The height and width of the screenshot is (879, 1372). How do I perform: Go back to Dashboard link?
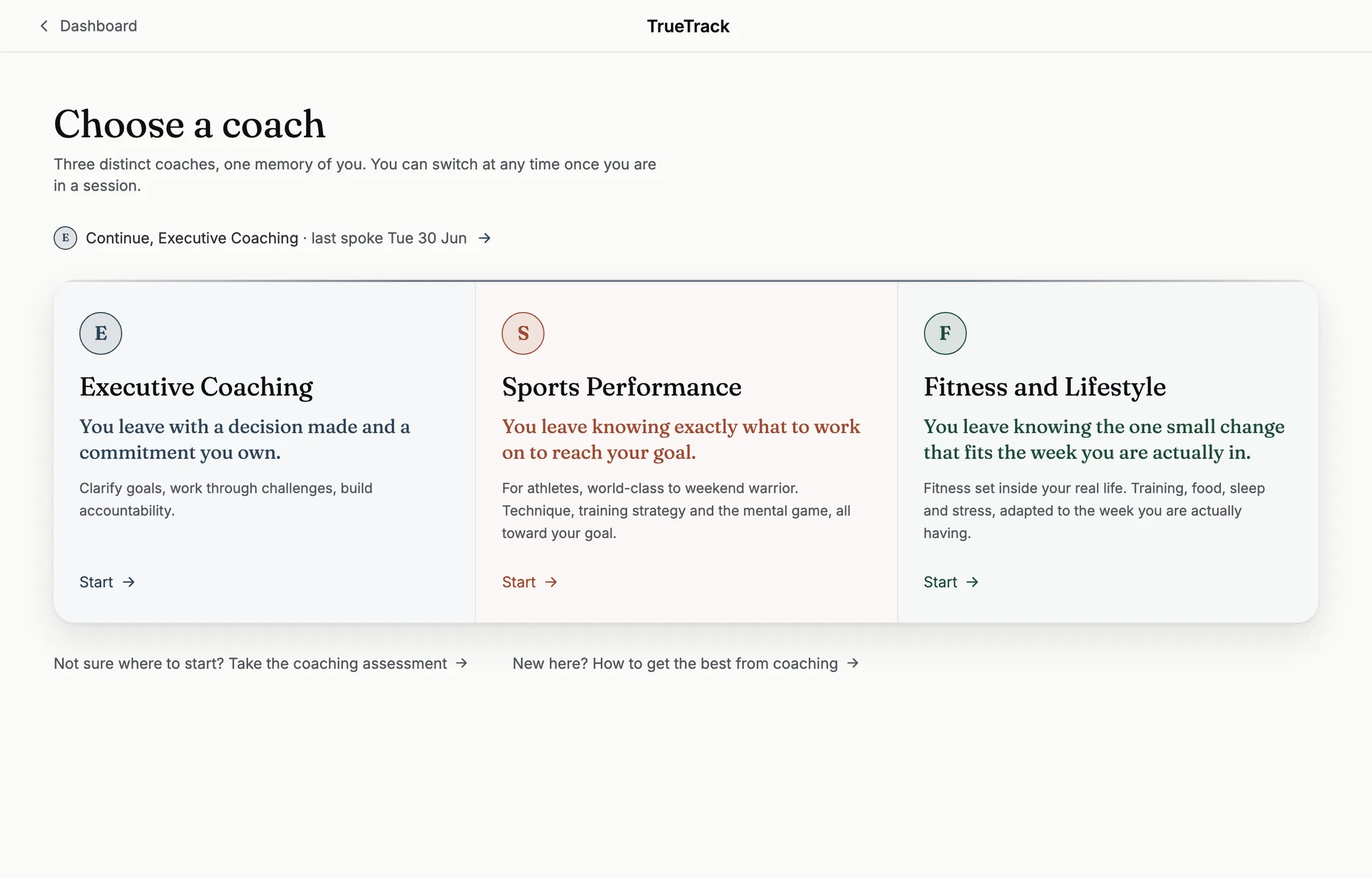point(88,26)
